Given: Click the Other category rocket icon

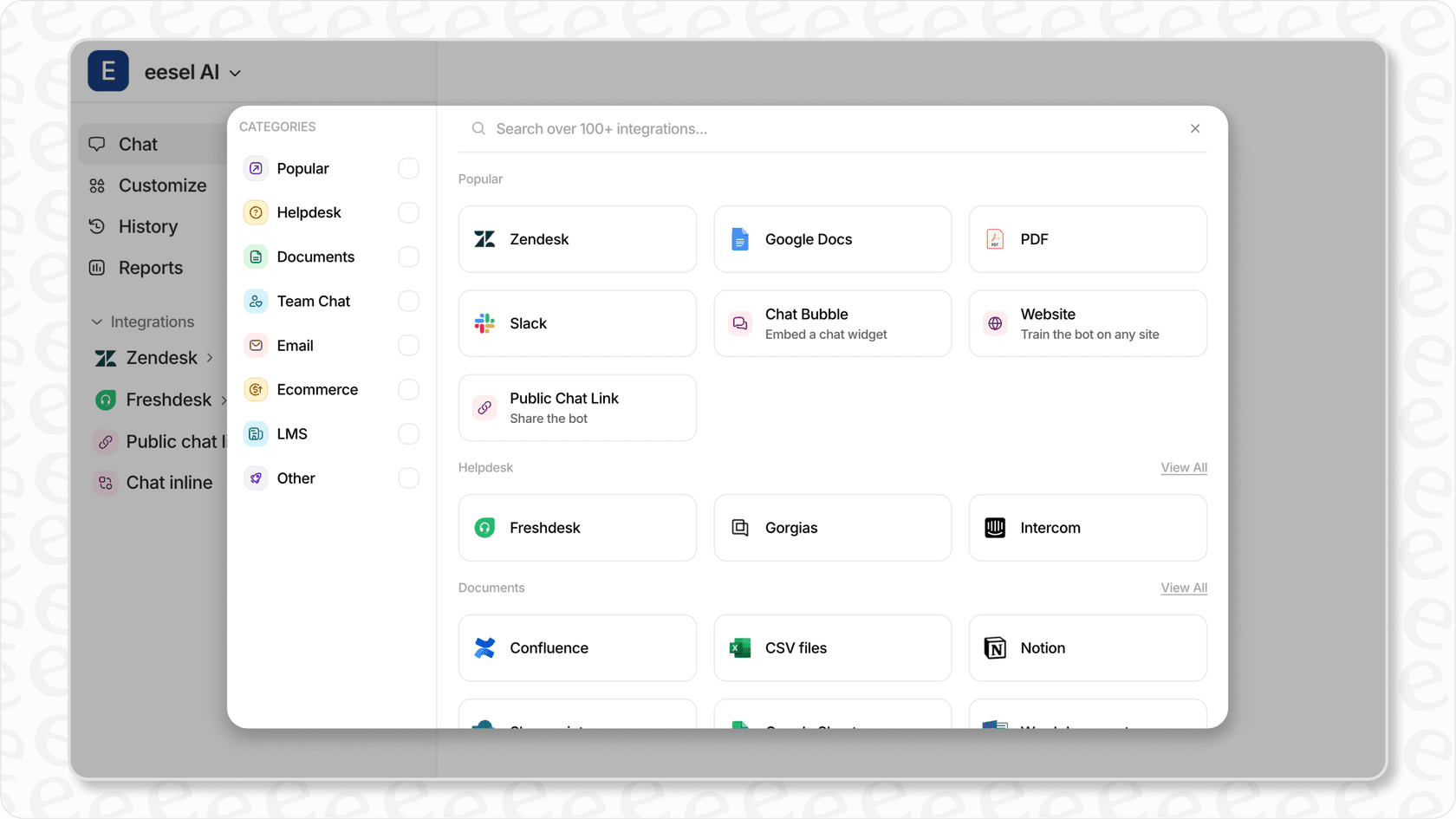Looking at the screenshot, I should pos(256,478).
